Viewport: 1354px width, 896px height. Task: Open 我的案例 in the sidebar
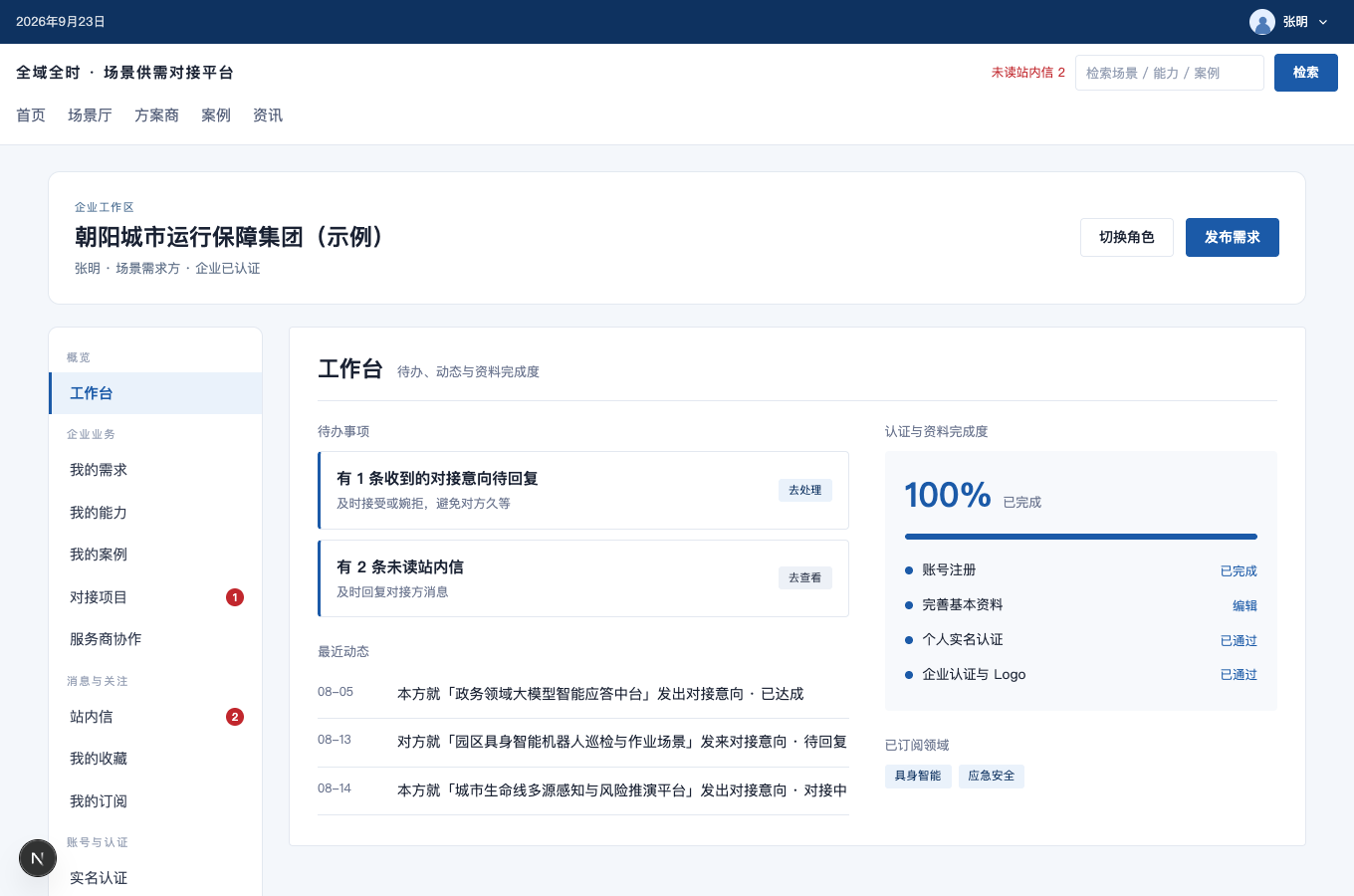coord(155,555)
